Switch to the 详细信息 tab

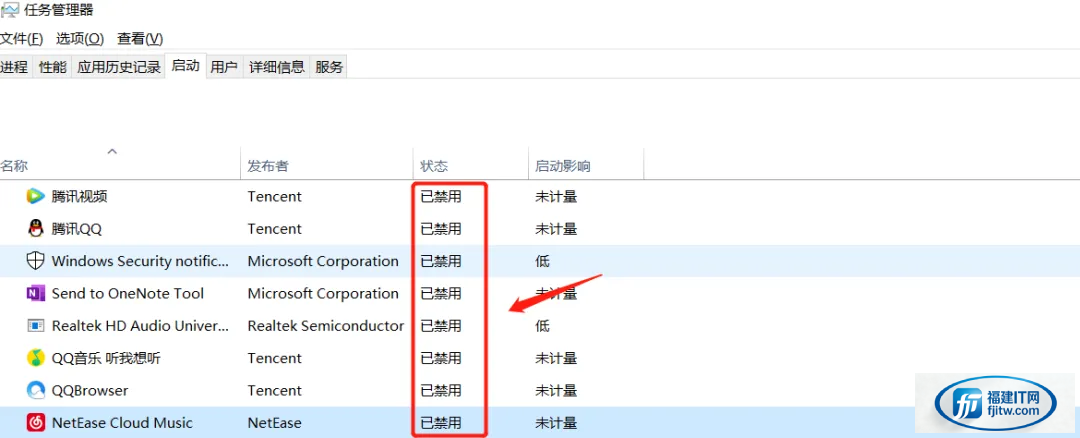[x=277, y=67]
